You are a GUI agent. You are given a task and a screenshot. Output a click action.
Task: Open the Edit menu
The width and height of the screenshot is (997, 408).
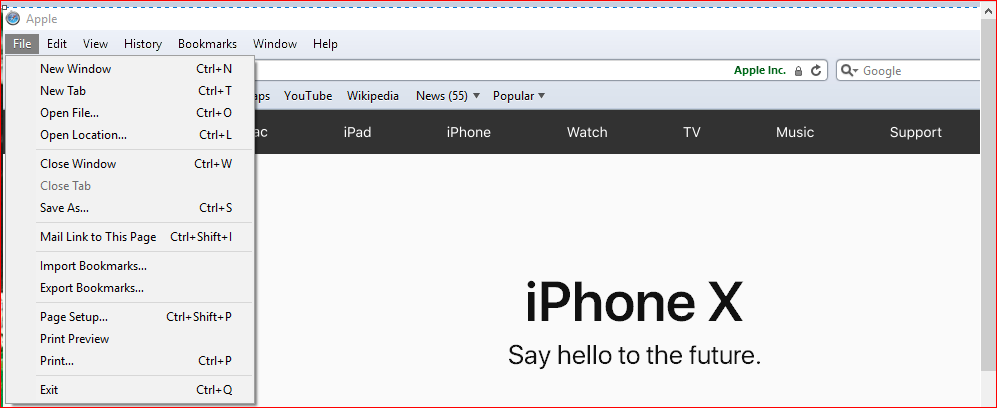tap(57, 44)
